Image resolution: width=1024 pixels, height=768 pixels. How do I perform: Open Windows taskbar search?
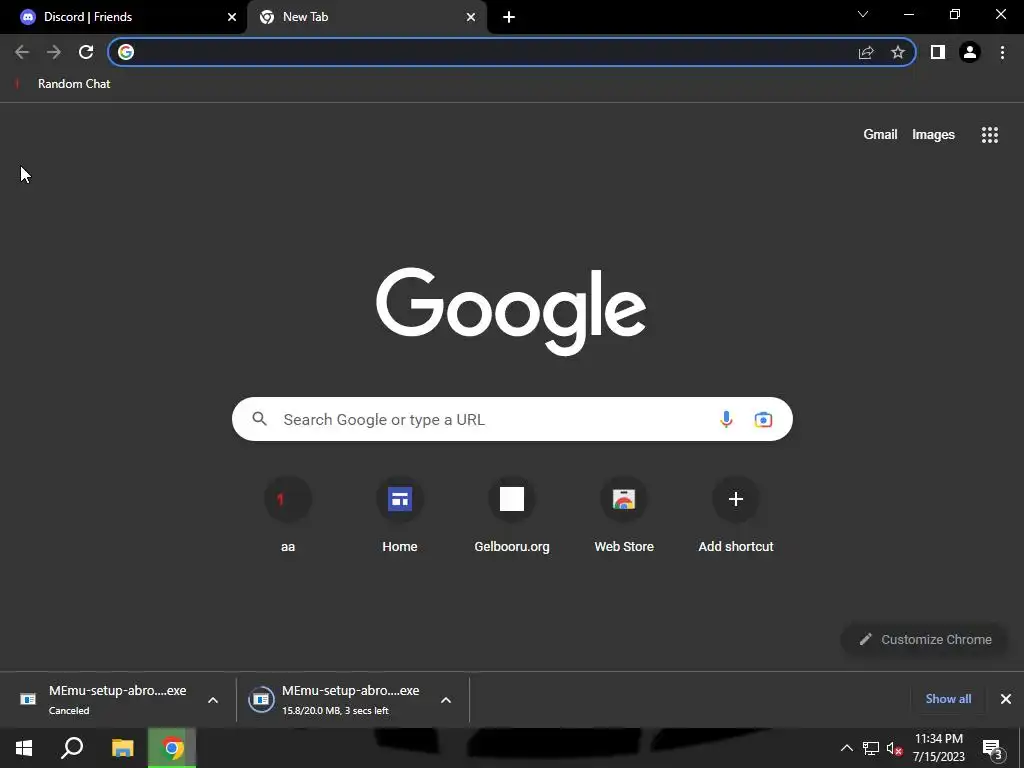click(72, 748)
